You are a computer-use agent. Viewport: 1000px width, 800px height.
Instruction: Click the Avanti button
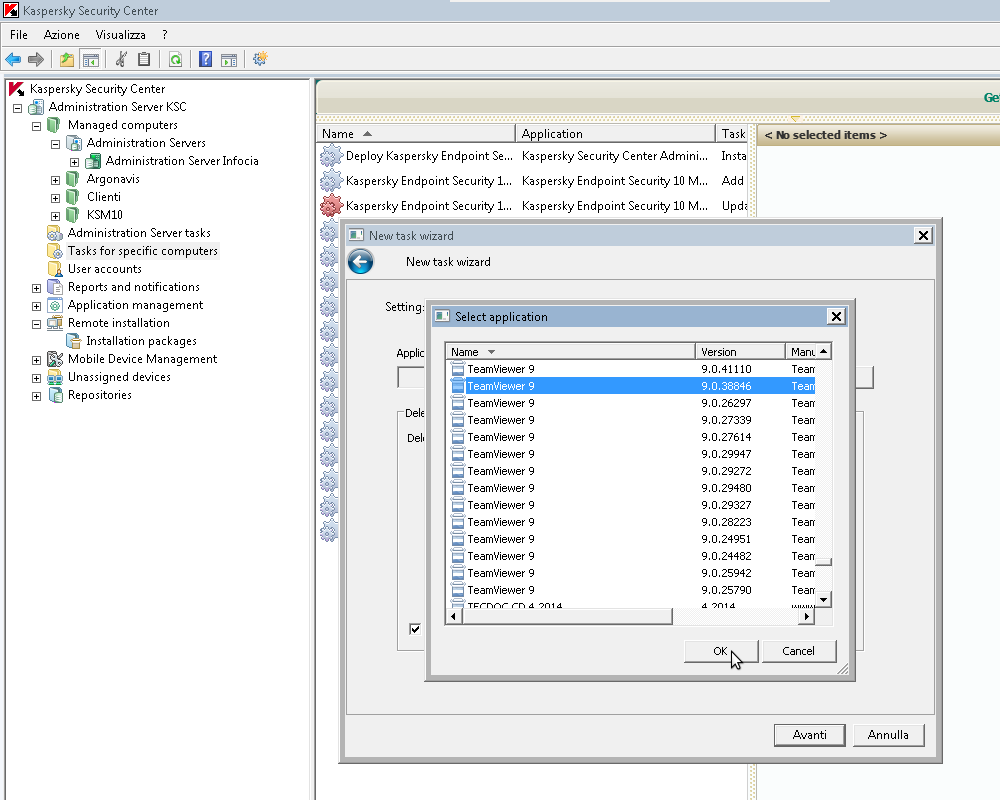click(809, 734)
